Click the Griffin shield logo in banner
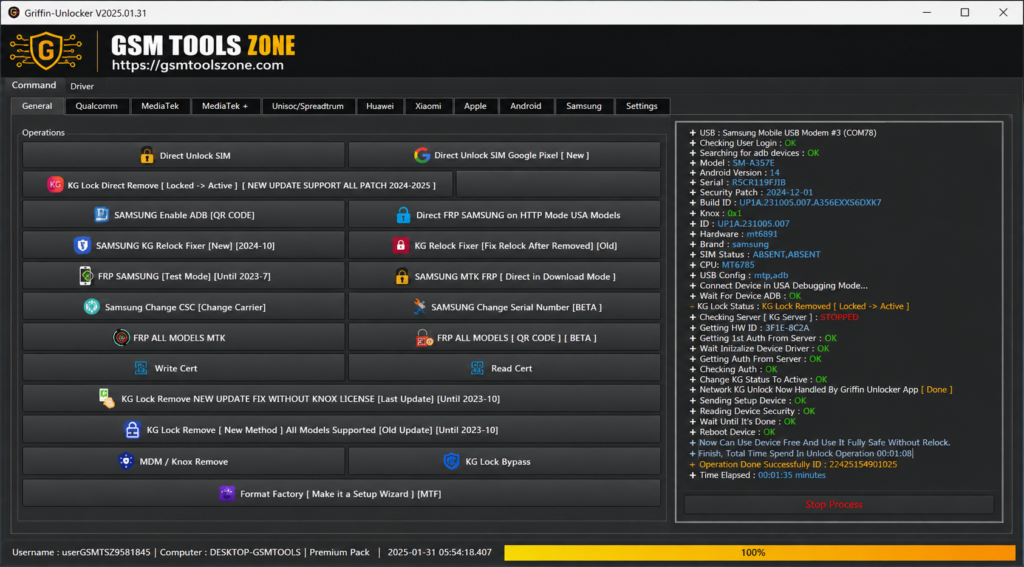Viewport: 1024px width, 567px height. 46,51
